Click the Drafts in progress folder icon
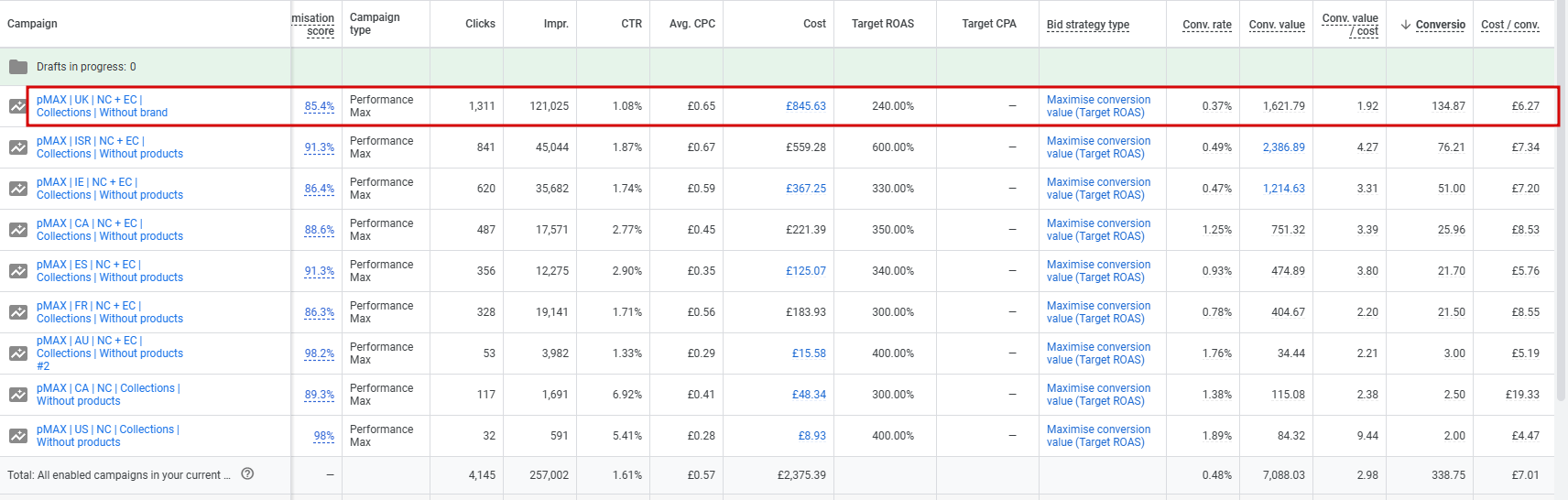Screen dimensions: 1568x500 click(x=18, y=67)
